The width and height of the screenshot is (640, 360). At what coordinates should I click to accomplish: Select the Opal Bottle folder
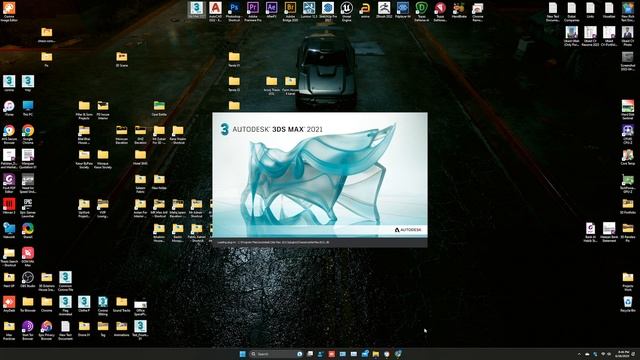point(159,108)
